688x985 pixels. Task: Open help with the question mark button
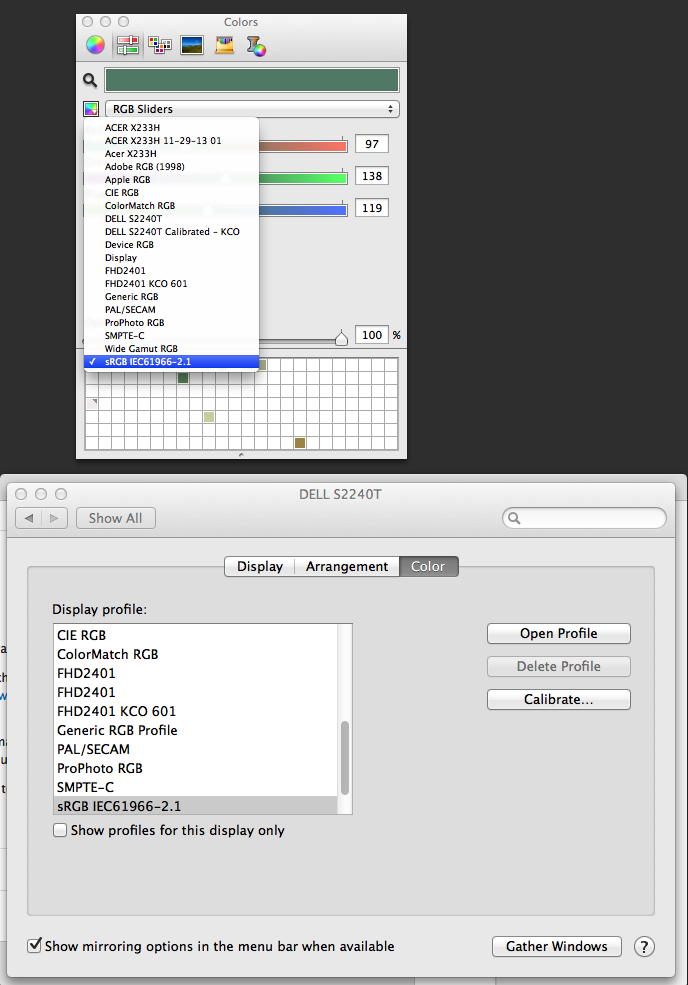(x=644, y=947)
